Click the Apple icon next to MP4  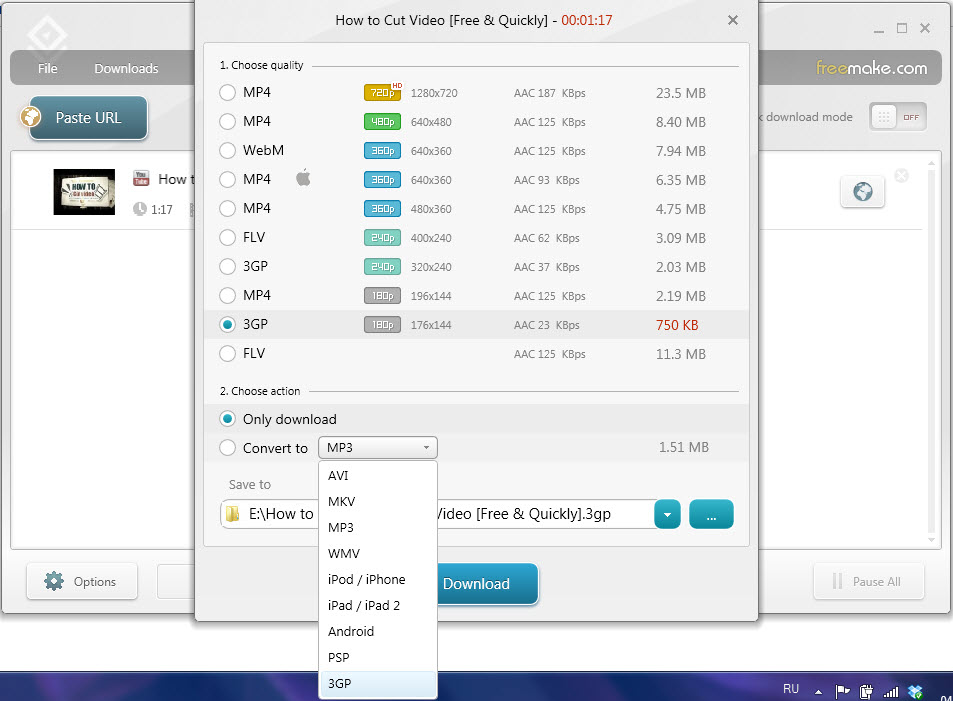click(x=303, y=178)
